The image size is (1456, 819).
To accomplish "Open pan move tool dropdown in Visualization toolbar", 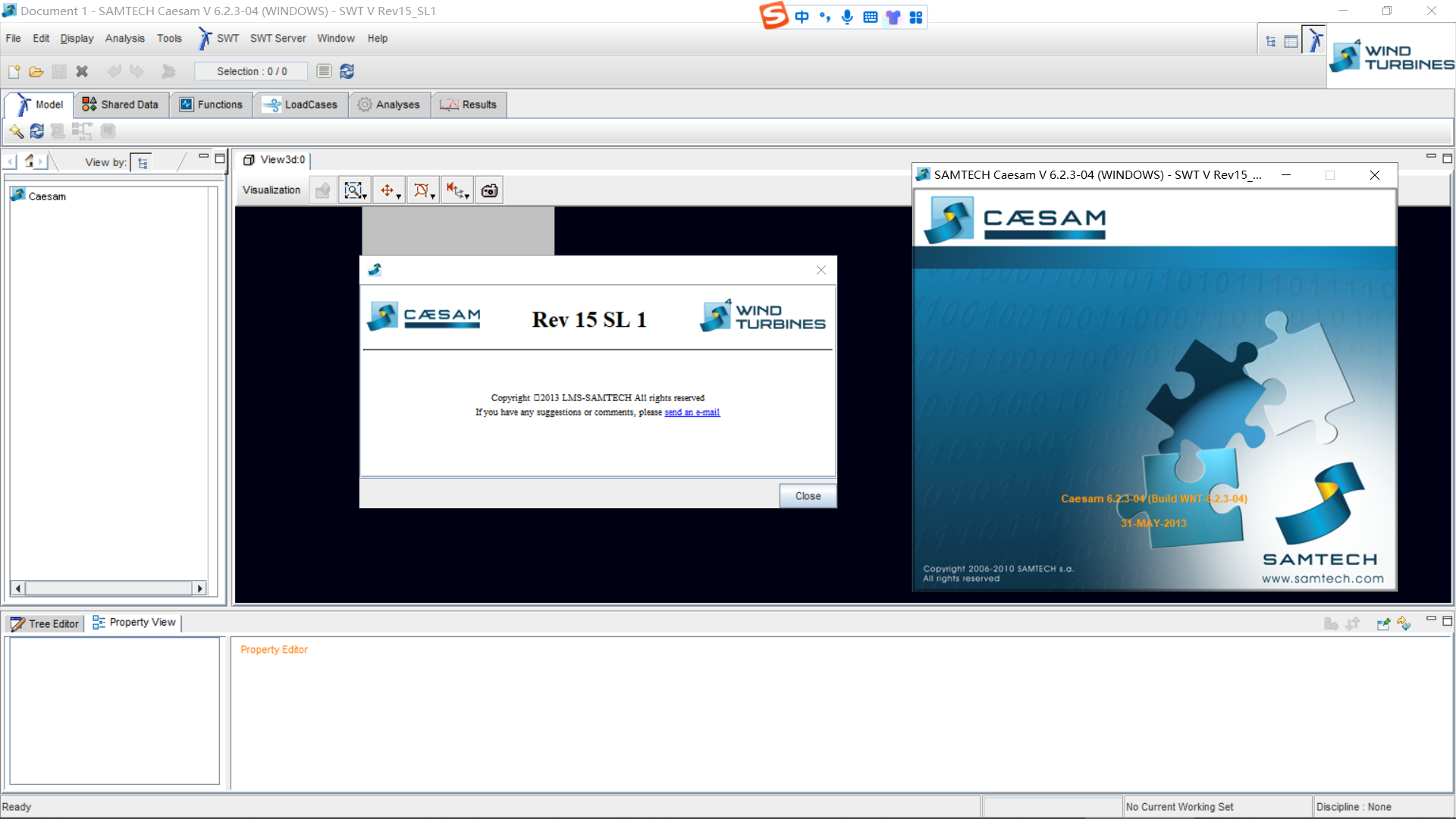I will click(389, 190).
